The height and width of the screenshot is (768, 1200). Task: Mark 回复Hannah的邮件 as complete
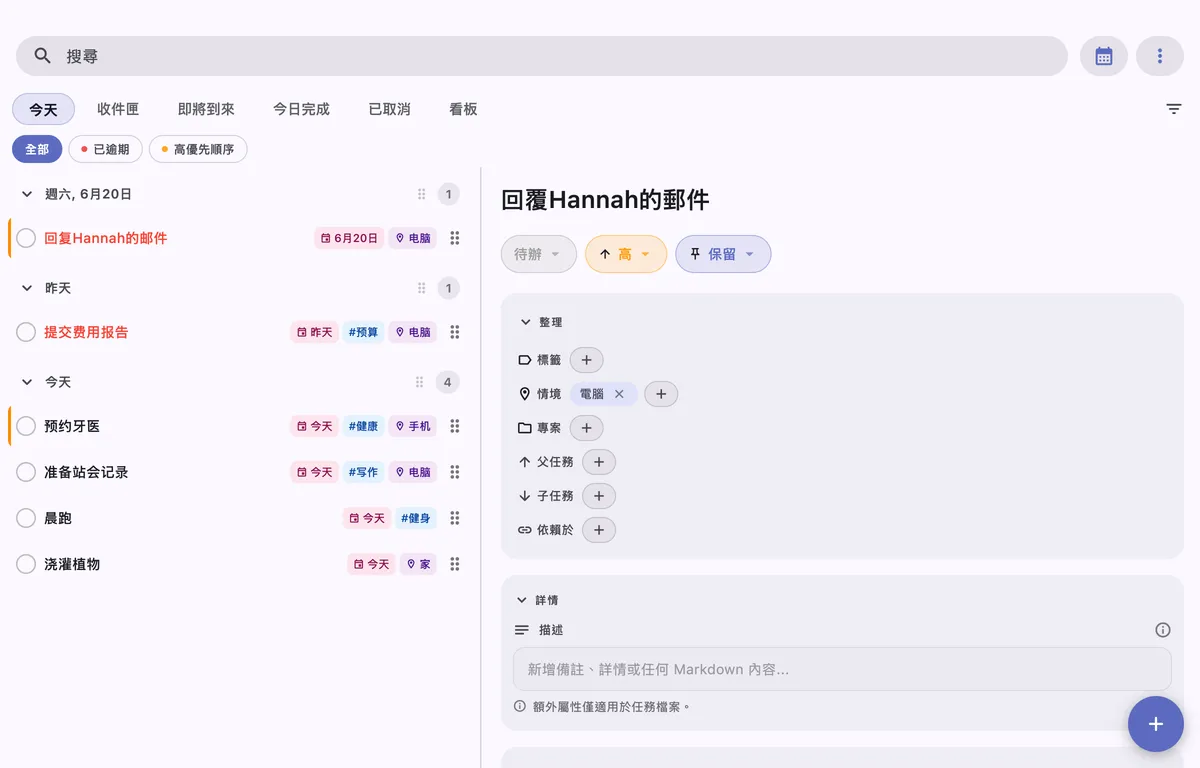coord(26,238)
